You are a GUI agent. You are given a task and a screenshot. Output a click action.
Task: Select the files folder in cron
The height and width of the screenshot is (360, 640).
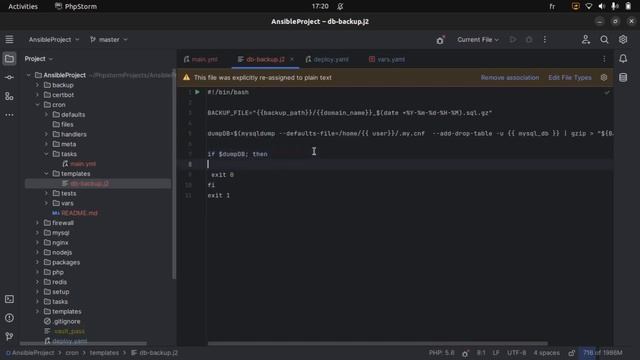(x=67, y=124)
